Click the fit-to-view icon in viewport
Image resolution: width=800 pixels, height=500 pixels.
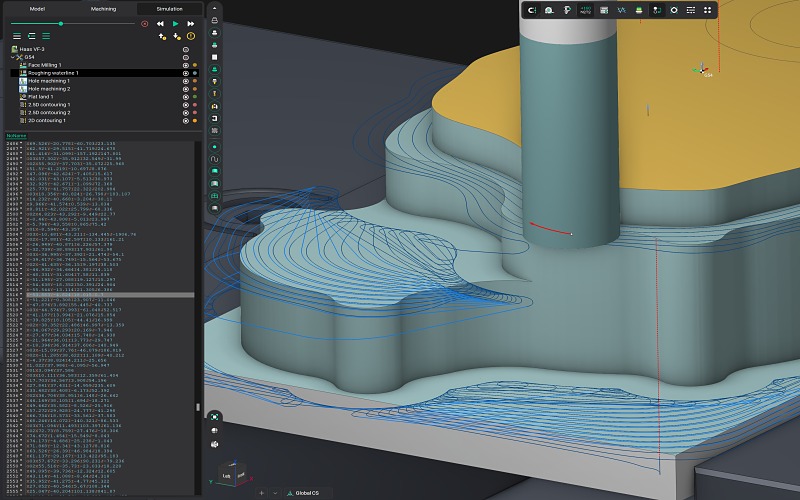[214, 417]
